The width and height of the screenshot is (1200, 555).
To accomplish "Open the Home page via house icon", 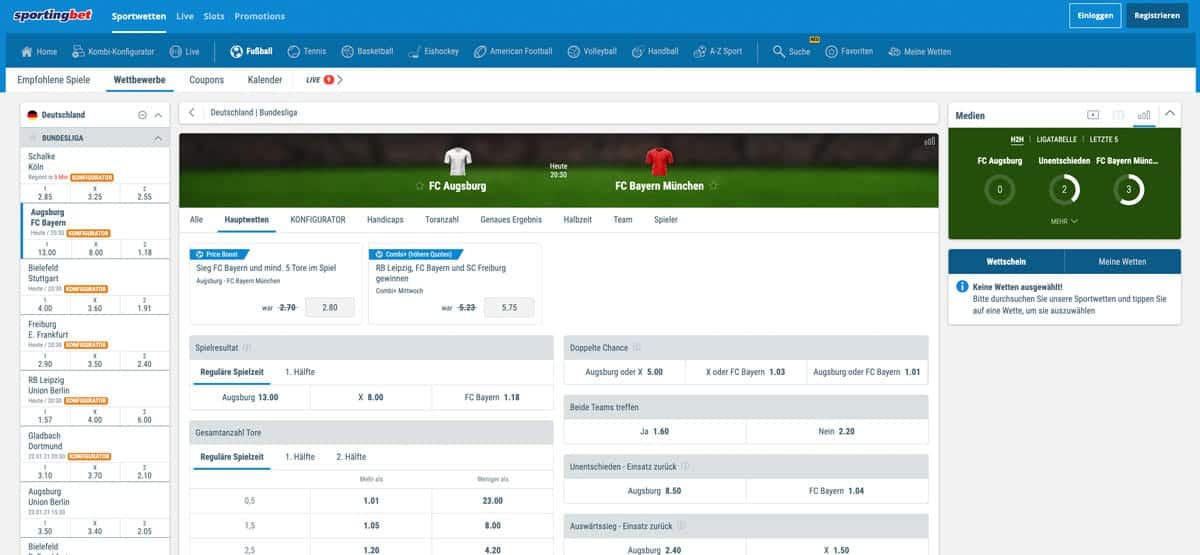I will (40, 51).
